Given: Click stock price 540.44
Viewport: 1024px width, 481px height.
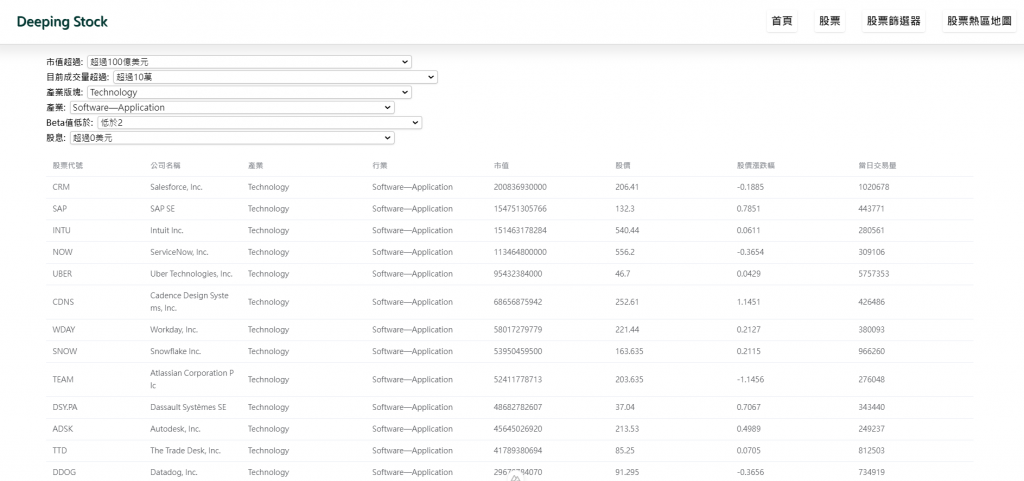Looking at the screenshot, I should click(627, 230).
